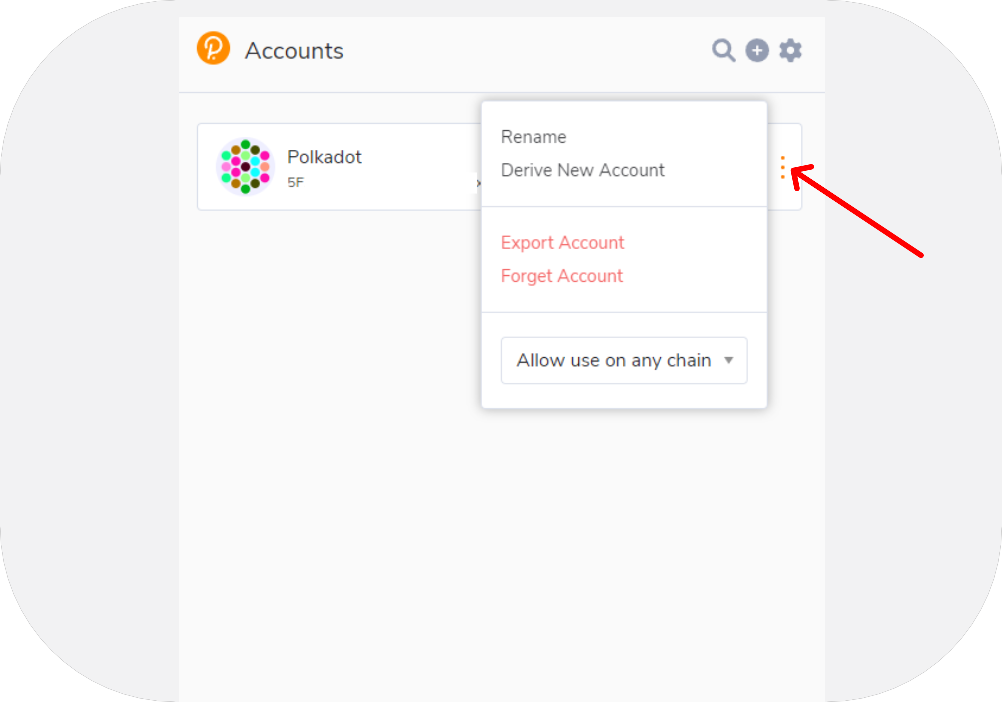The height and width of the screenshot is (702, 1002).
Task: Open the settings gear
Action: pyautogui.click(x=790, y=50)
